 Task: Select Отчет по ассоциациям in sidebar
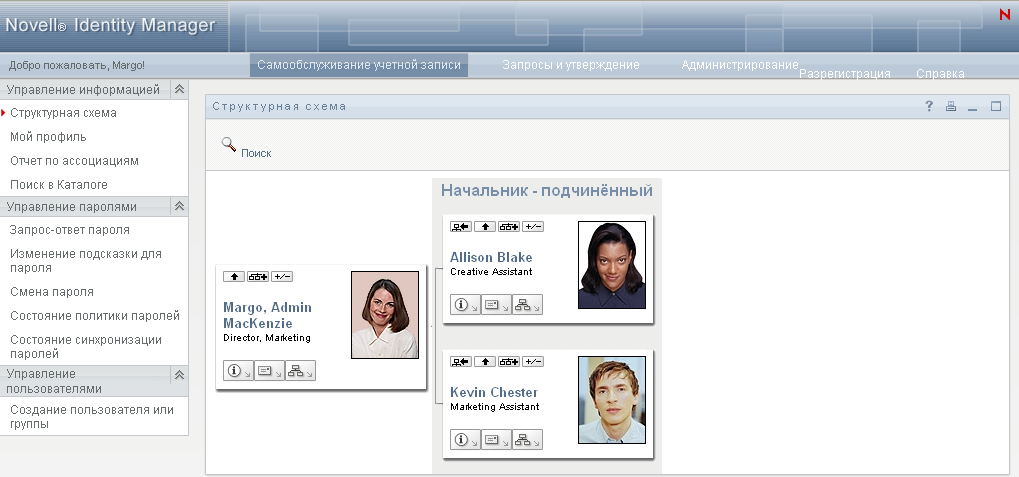[74, 161]
